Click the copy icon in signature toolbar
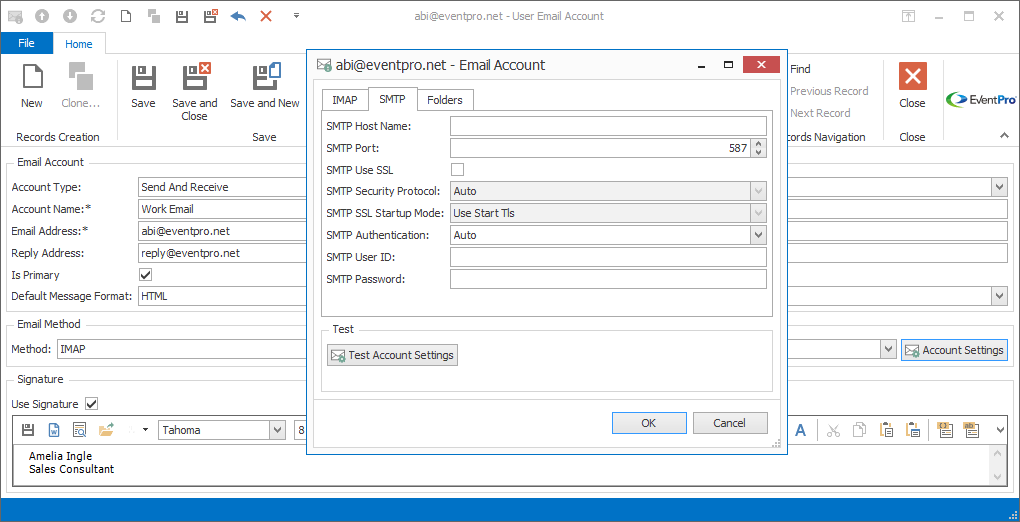1020x522 pixels. pyautogui.click(x=860, y=430)
